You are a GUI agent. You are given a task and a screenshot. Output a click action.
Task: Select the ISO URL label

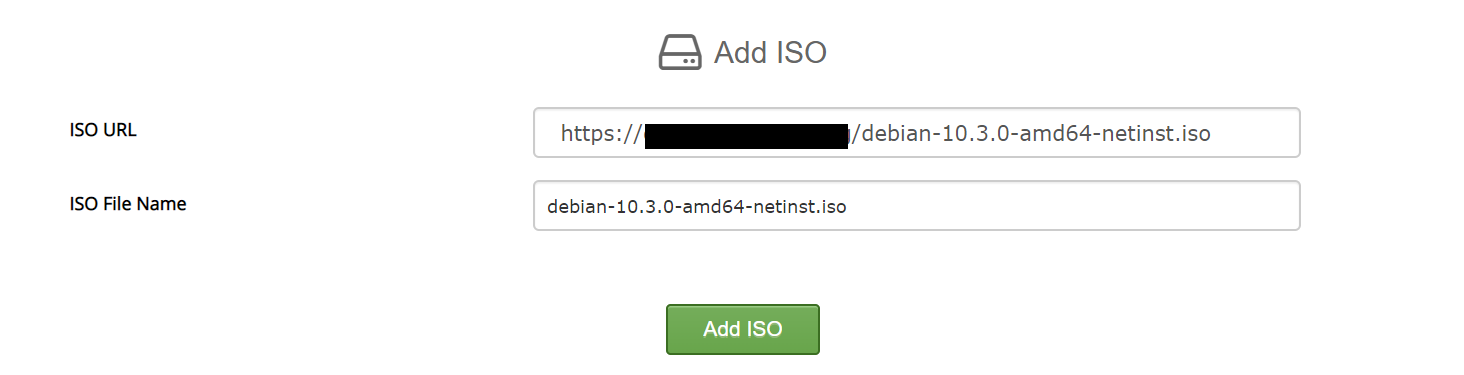click(x=103, y=130)
